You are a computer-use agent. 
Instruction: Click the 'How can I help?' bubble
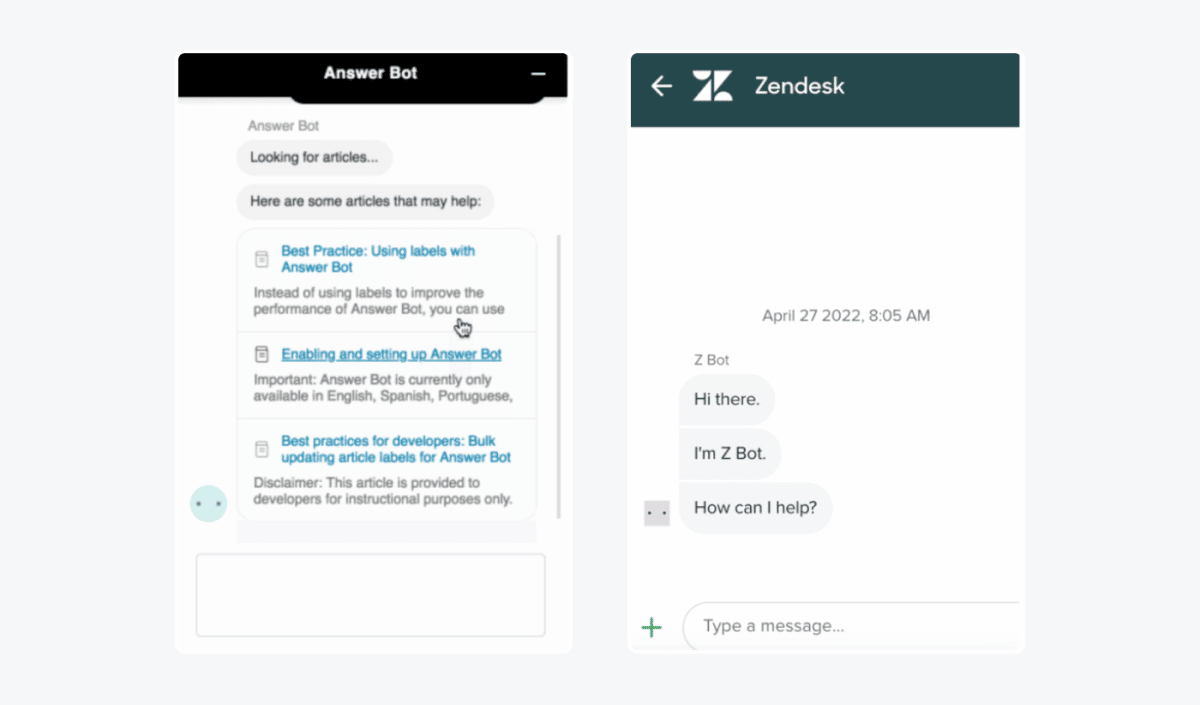(x=755, y=508)
